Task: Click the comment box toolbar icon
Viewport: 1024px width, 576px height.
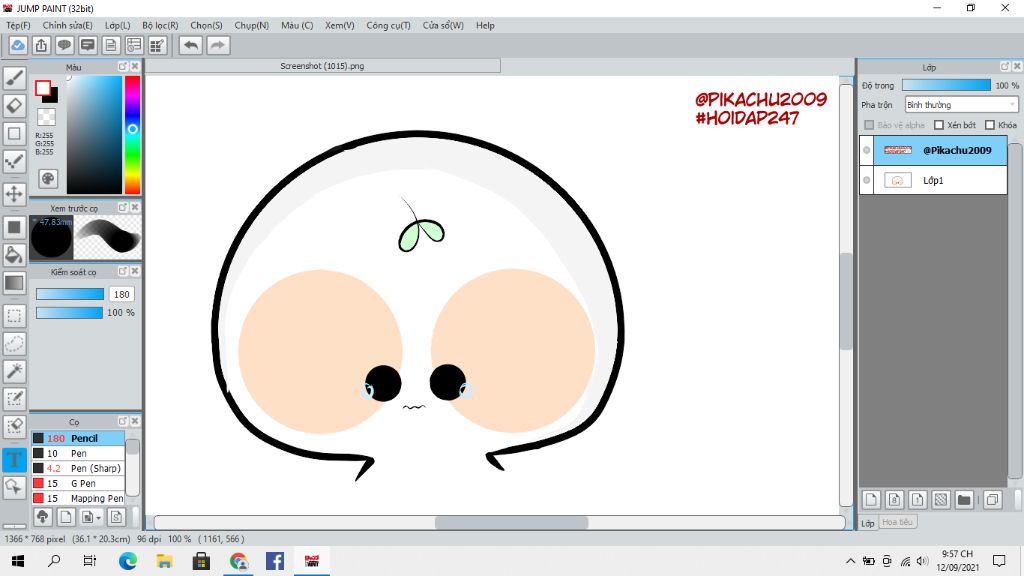Action: (88, 46)
